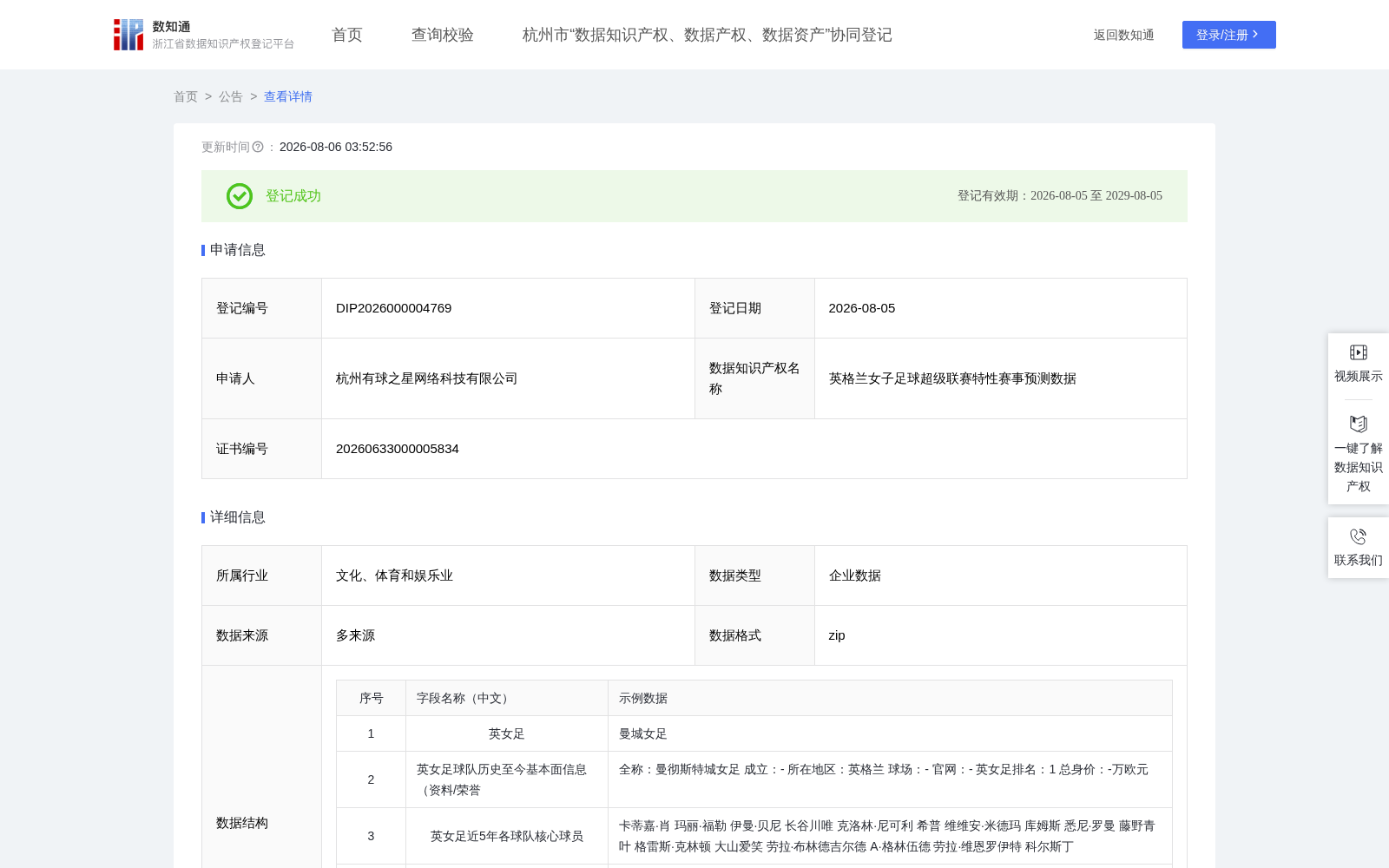This screenshot has height=868, width=1389.
Task: Click the 申请信息 section heading
Action: 238,250
